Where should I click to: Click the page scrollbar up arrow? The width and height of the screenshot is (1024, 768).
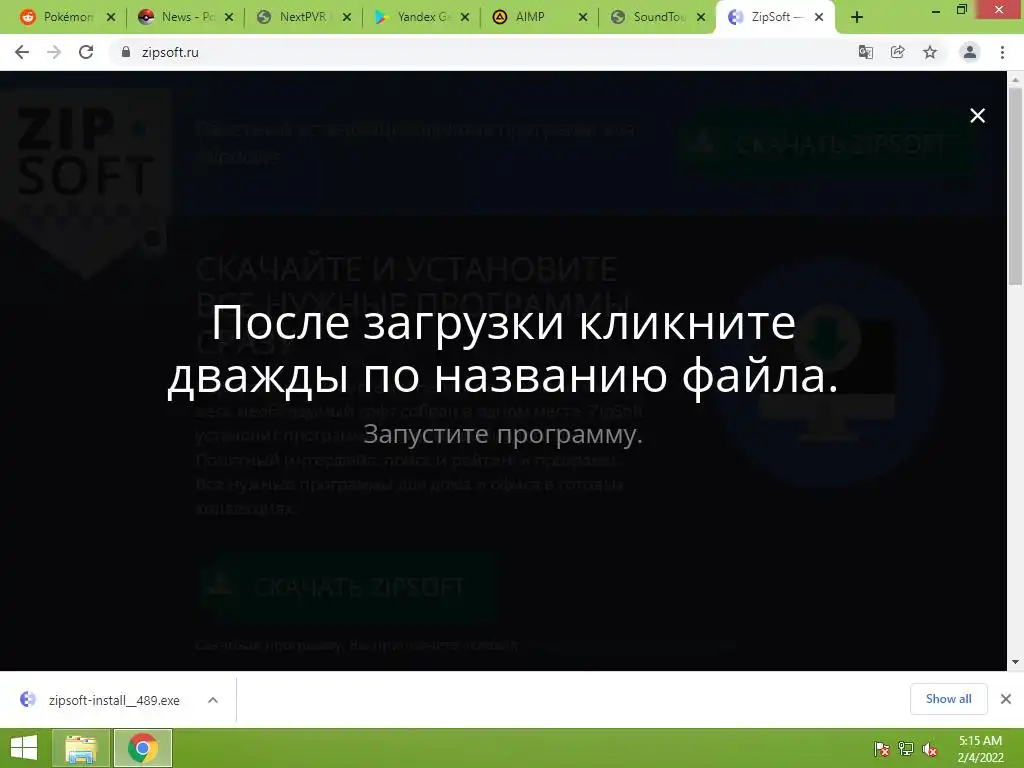pos(1015,80)
